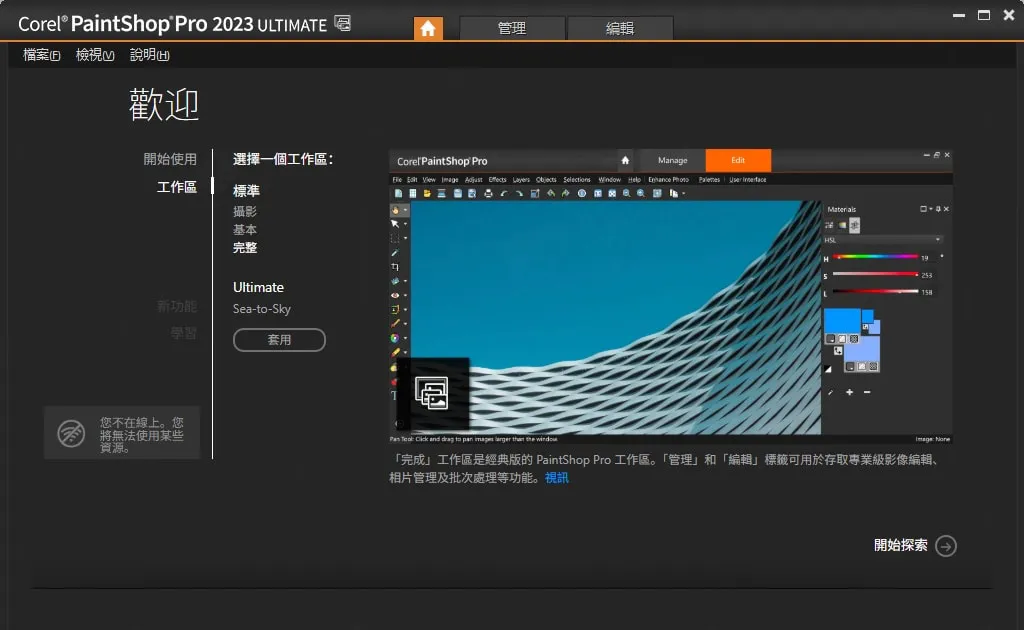The image size is (1024, 630).
Task: Open the 新功能 section
Action: point(177,306)
